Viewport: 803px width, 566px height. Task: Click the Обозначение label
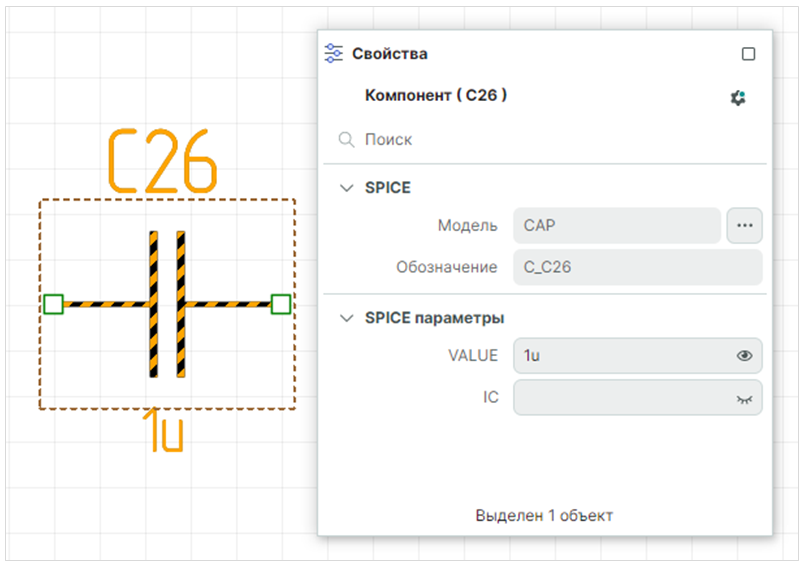coord(447,267)
